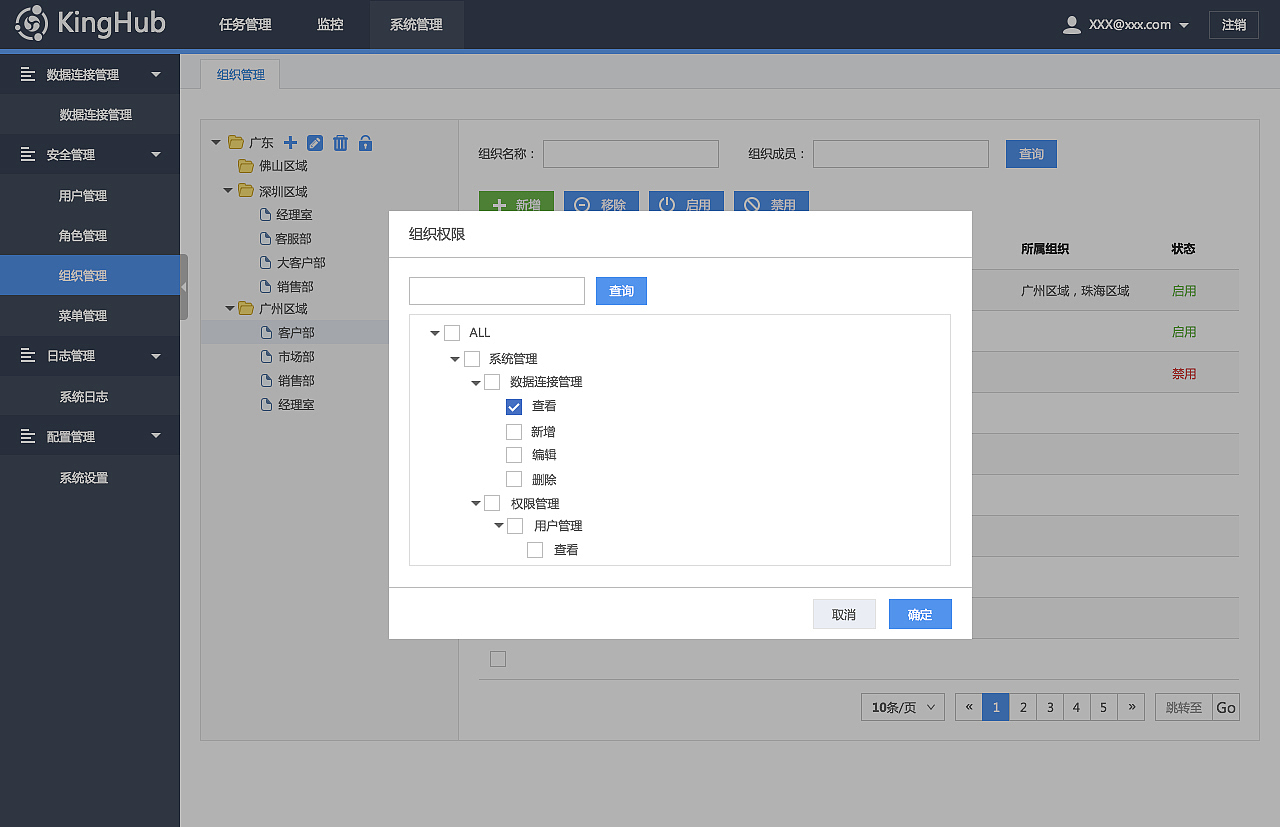Click the user avatar icon in header

click(1071, 25)
